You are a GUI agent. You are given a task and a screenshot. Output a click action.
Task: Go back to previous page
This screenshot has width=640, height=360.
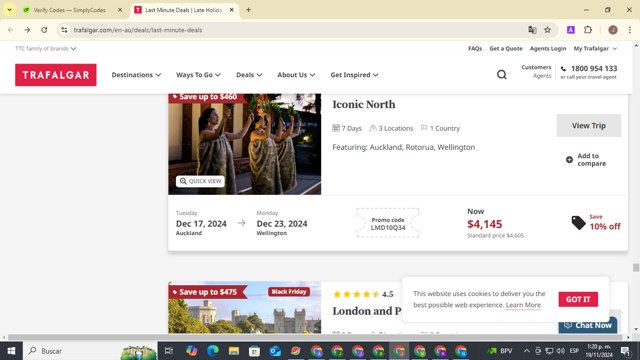tap(11, 30)
